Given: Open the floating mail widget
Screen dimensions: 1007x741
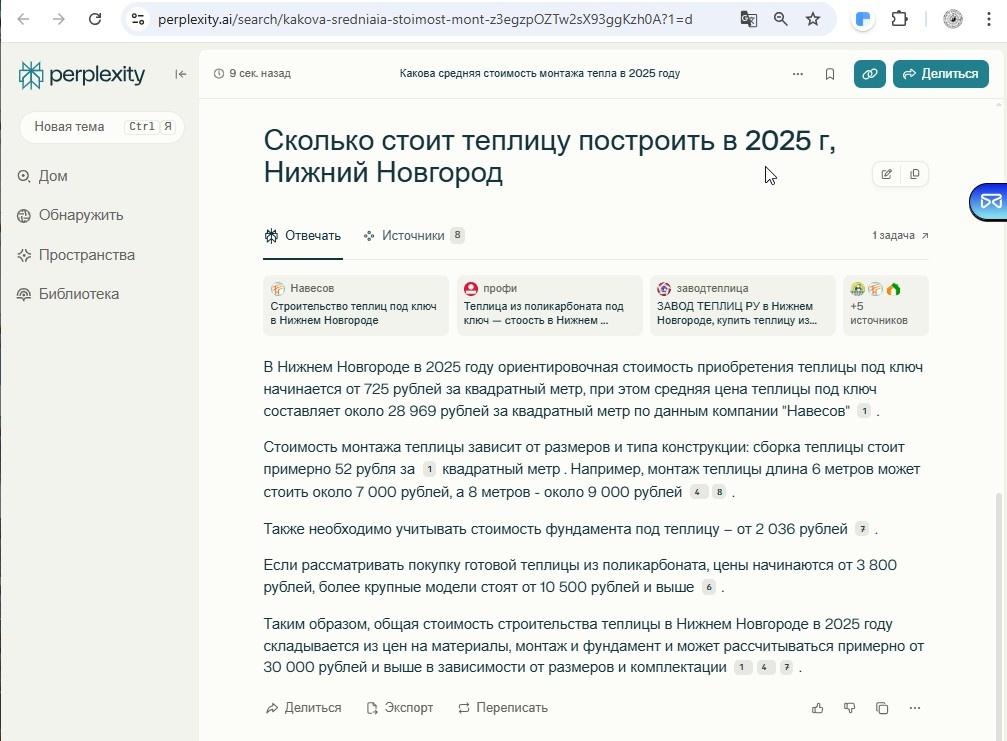Looking at the screenshot, I should pos(990,202).
